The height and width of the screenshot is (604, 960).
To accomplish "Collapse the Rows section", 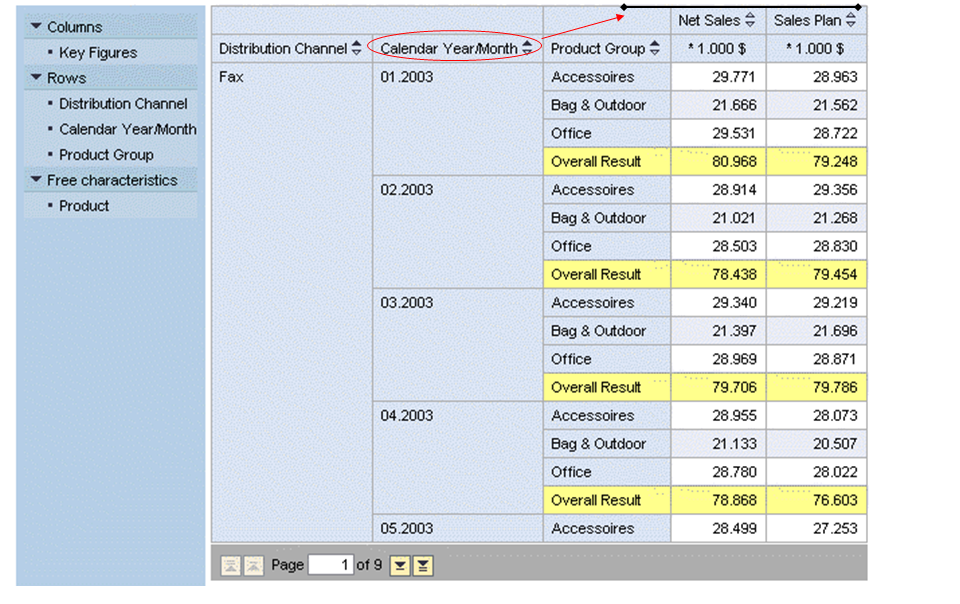I will [x=37, y=78].
